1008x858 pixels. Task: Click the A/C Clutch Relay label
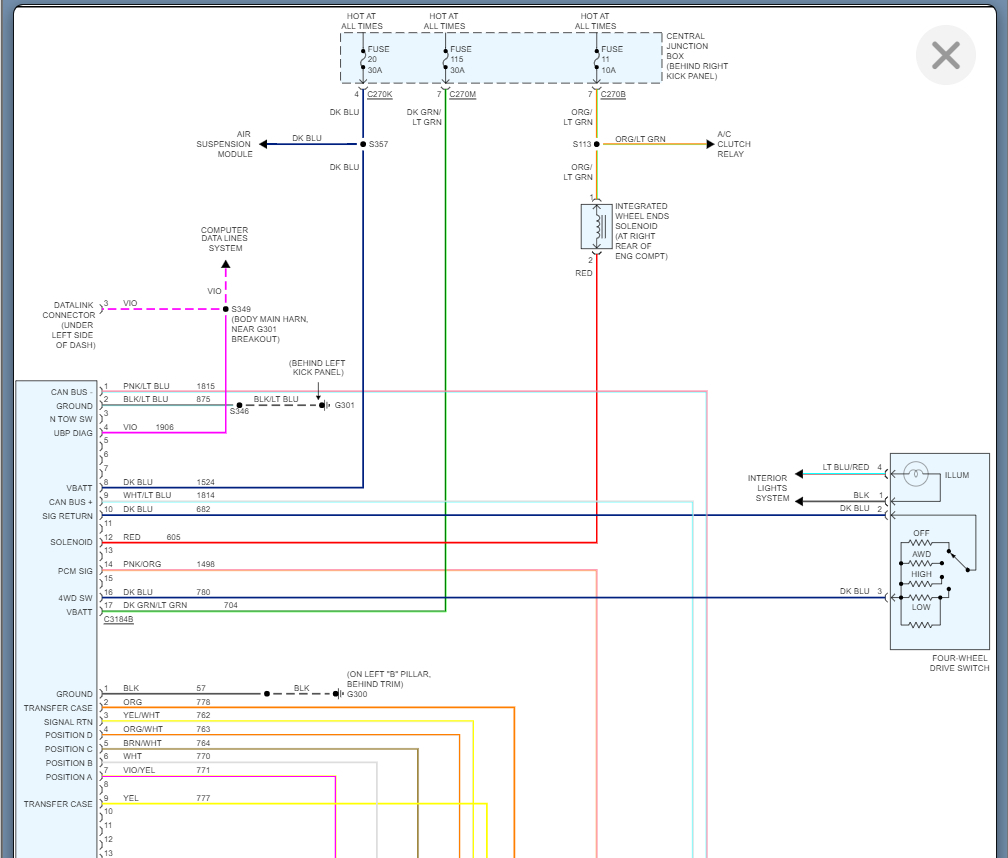734,144
